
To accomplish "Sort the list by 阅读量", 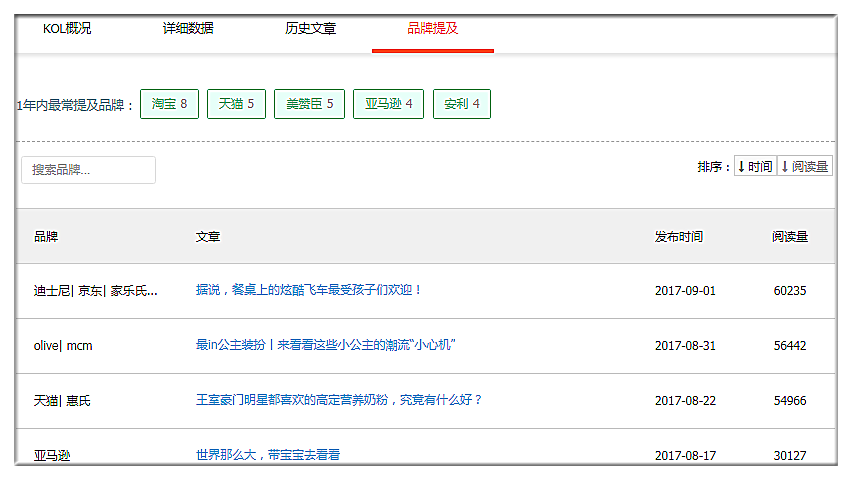I will tap(804, 167).
